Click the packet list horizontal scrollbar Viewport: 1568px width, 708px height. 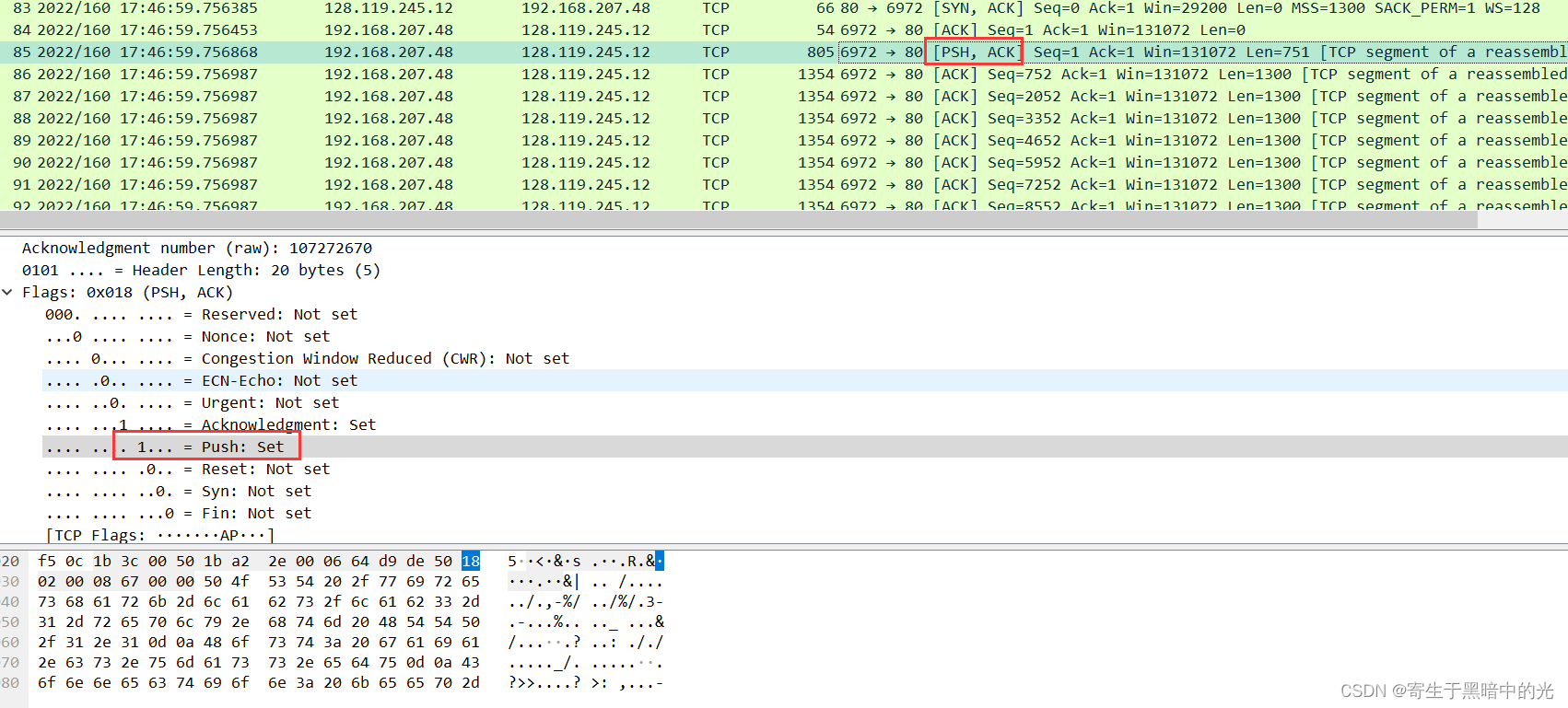[737, 219]
